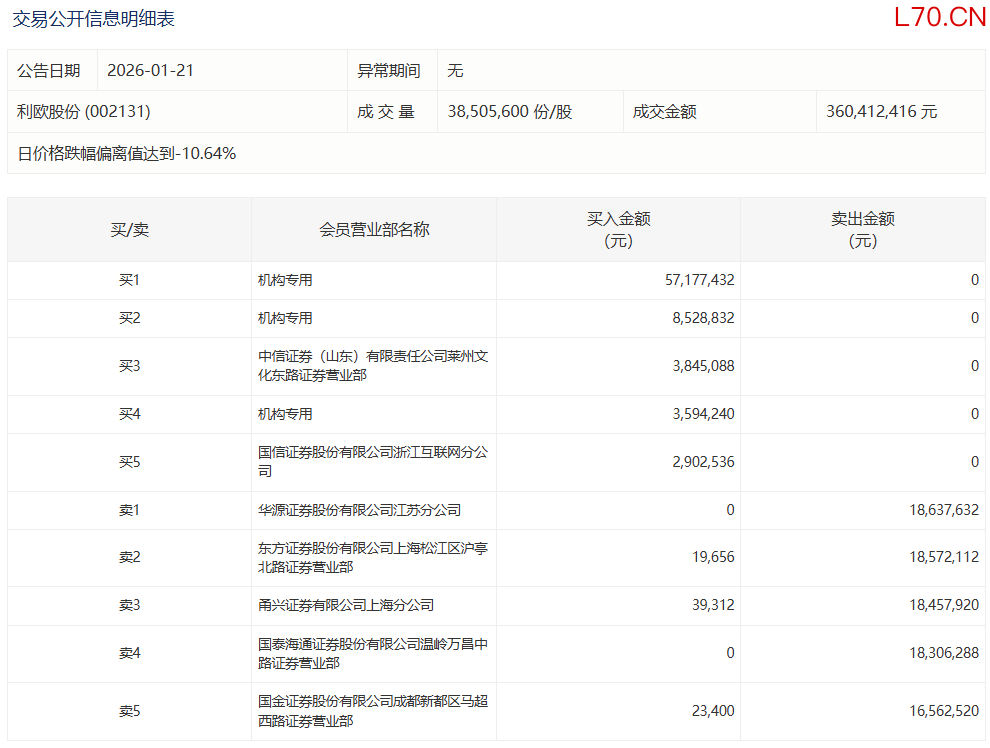Open 甬兴证券上海分公司 branch entry

click(345, 606)
